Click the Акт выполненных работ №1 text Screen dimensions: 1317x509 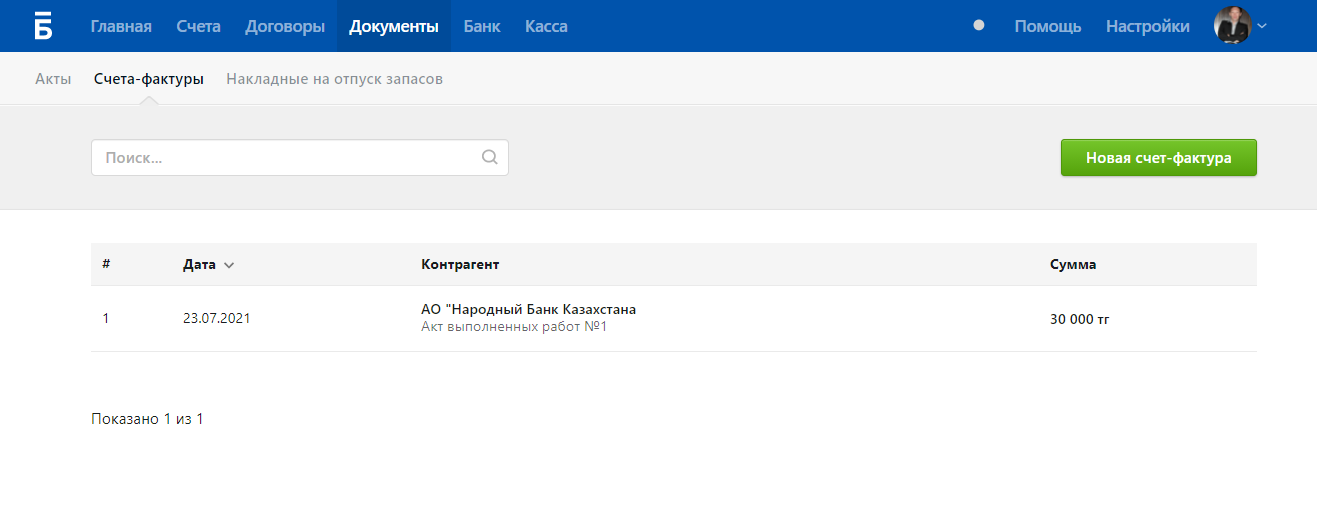(x=514, y=327)
